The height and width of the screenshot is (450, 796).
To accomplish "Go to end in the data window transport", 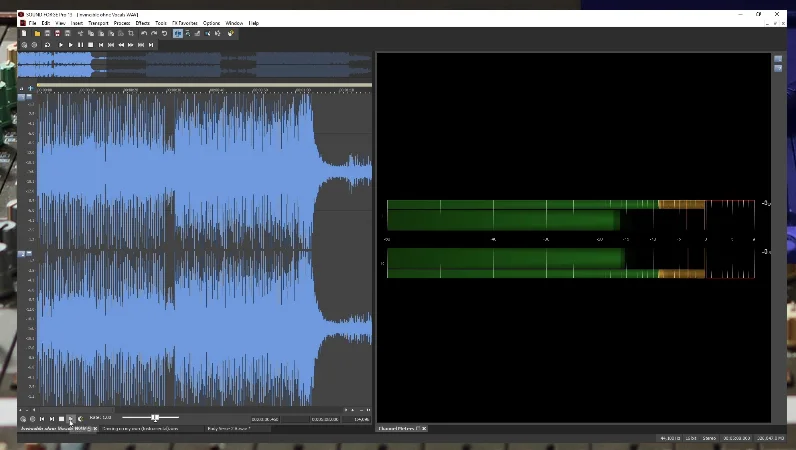I will click(52, 419).
